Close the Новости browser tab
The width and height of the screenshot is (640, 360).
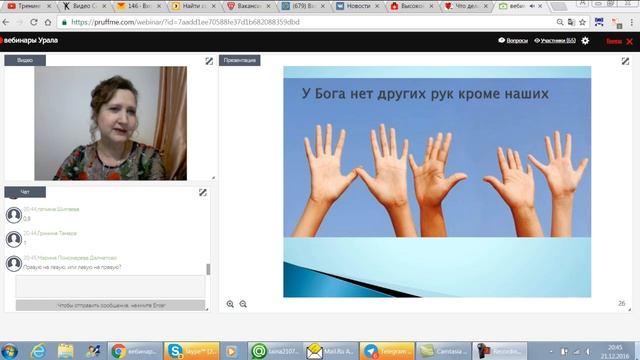pos(377,6)
